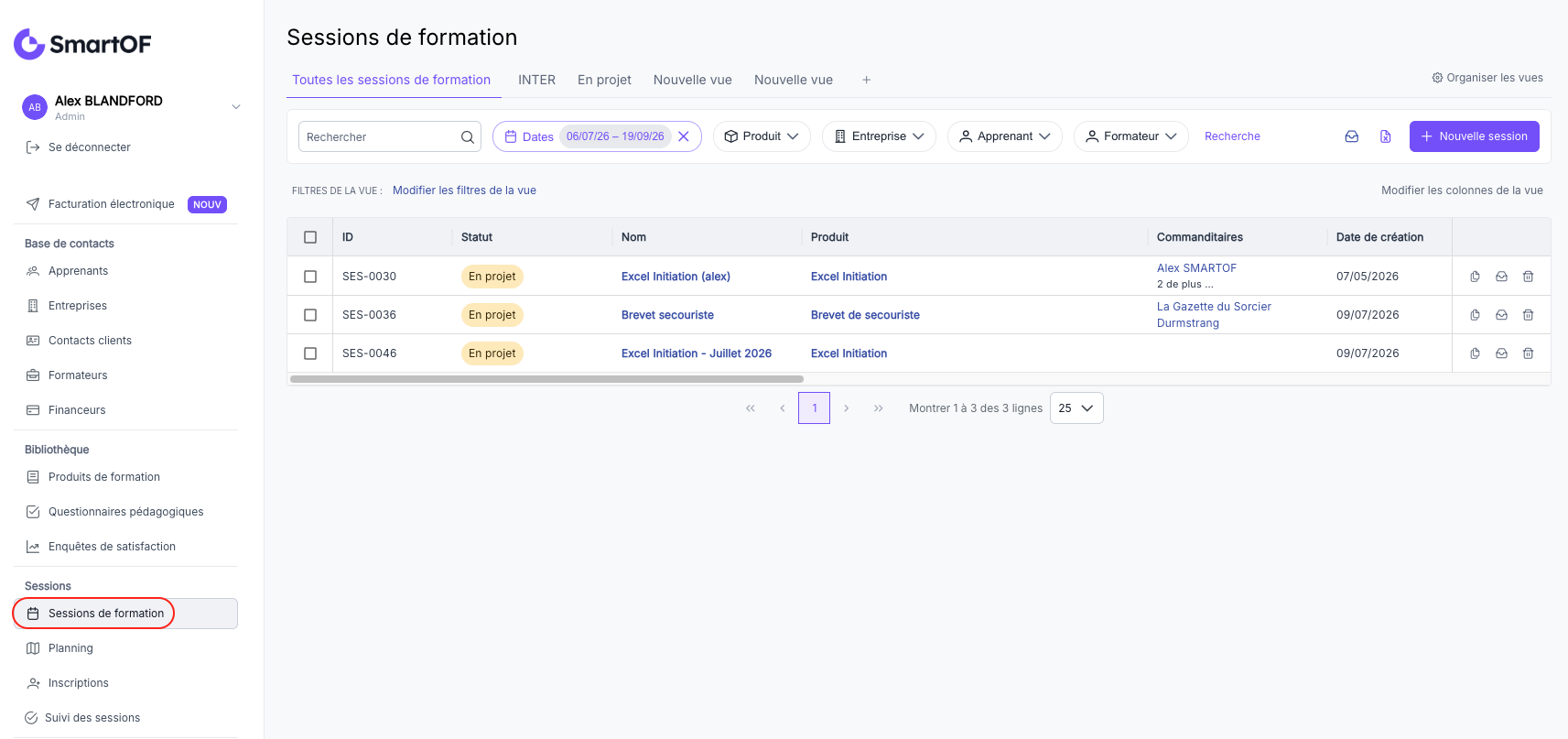Screen dimensions: 1568x739
Task: Open the first Nouvelle vue tab
Action: (693, 81)
